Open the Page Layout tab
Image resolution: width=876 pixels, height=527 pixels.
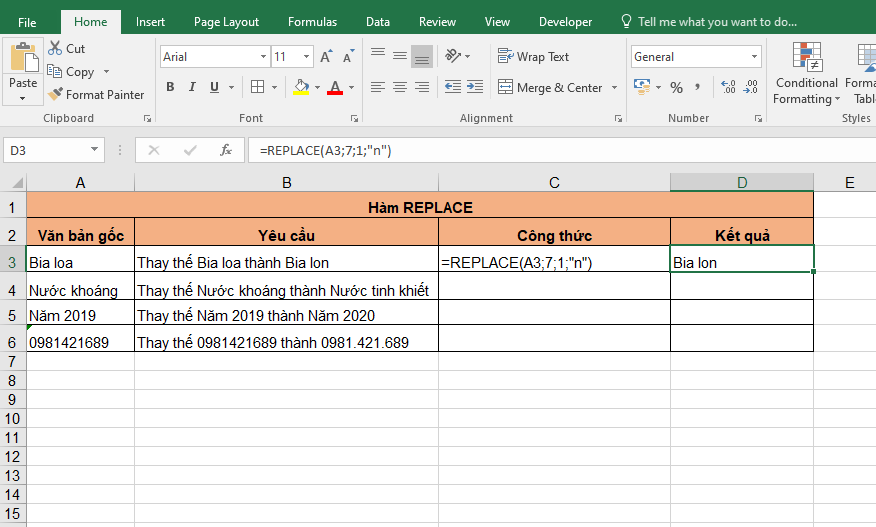[x=226, y=22]
